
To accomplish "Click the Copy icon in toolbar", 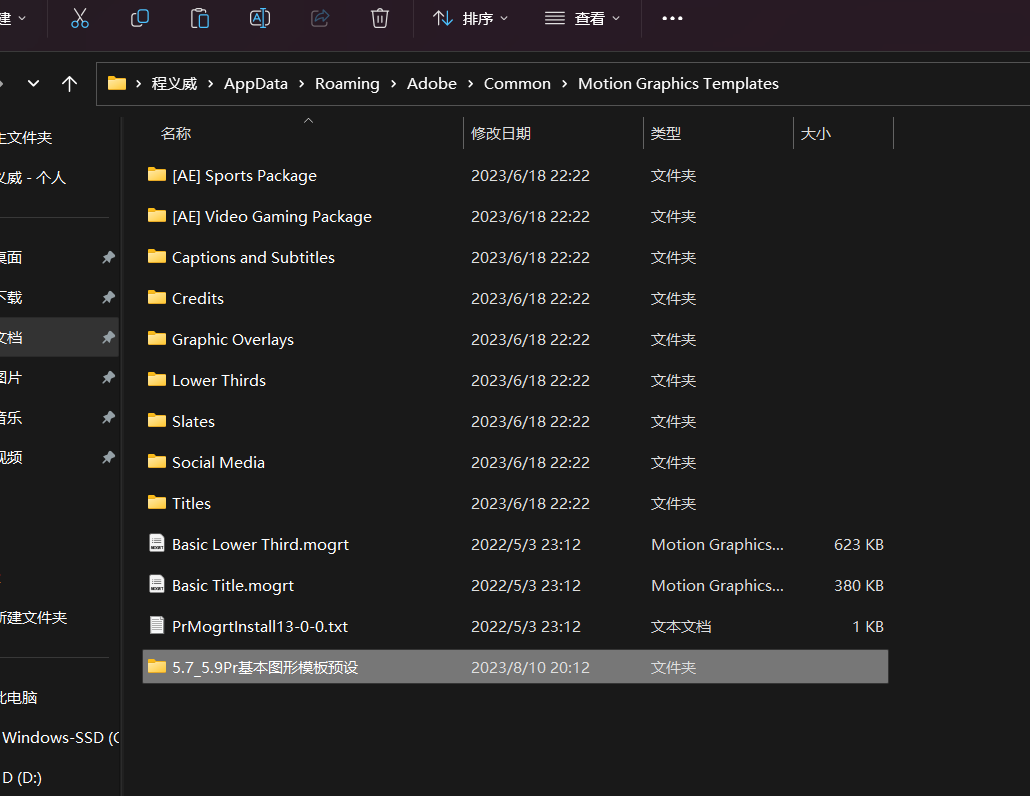I will [x=140, y=18].
